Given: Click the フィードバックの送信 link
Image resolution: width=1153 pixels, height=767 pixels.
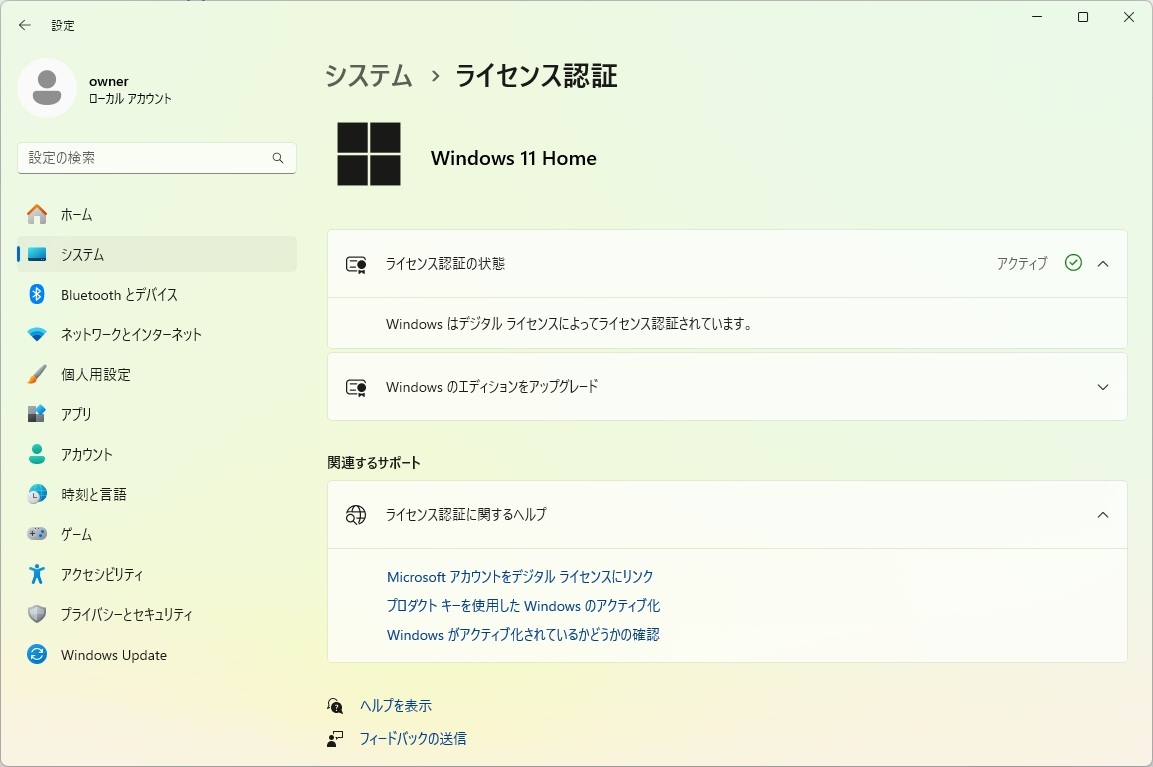Looking at the screenshot, I should [413, 738].
